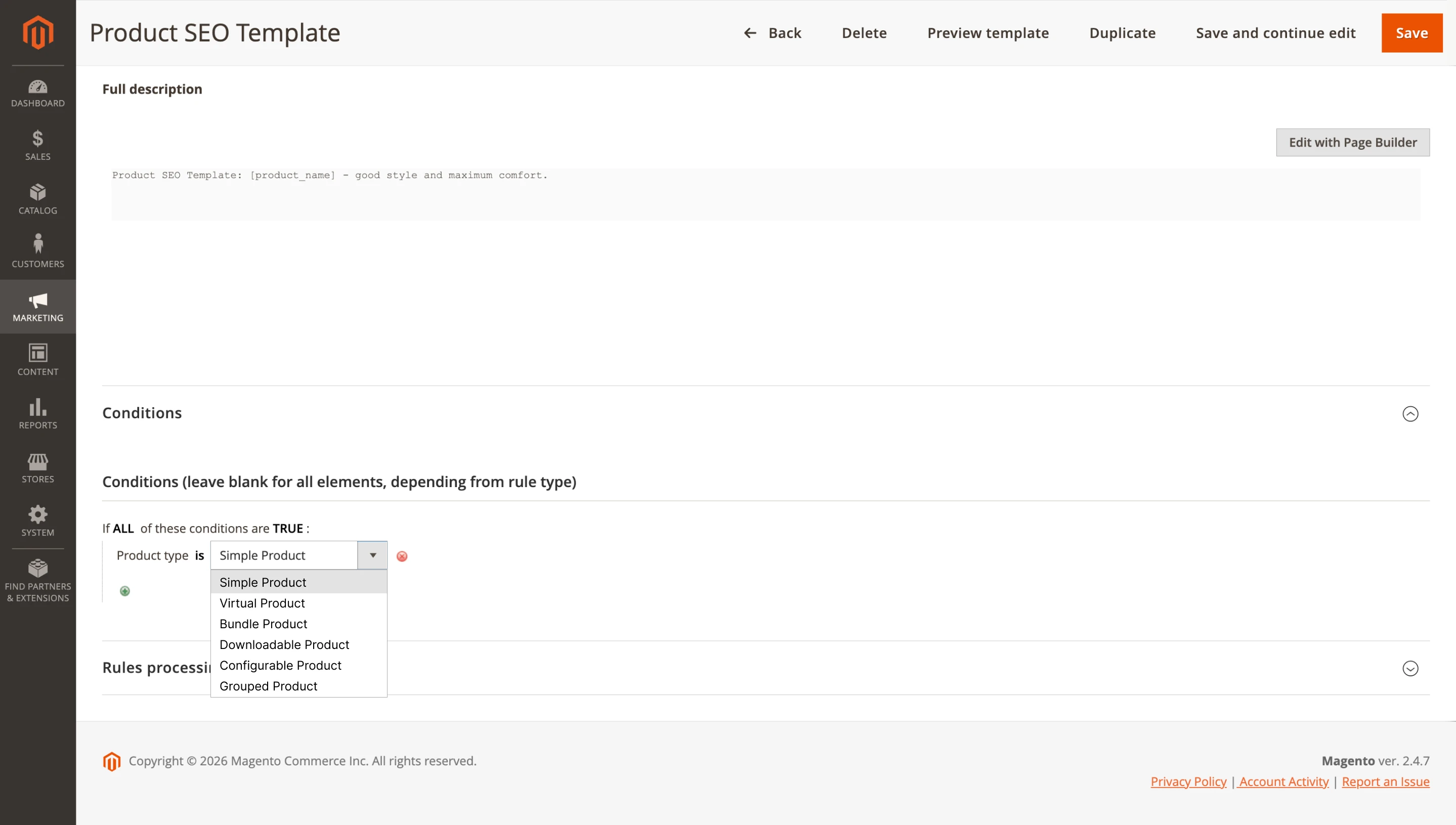This screenshot has width=1456, height=825.
Task: Expand the Rules processing section
Action: (1410, 669)
